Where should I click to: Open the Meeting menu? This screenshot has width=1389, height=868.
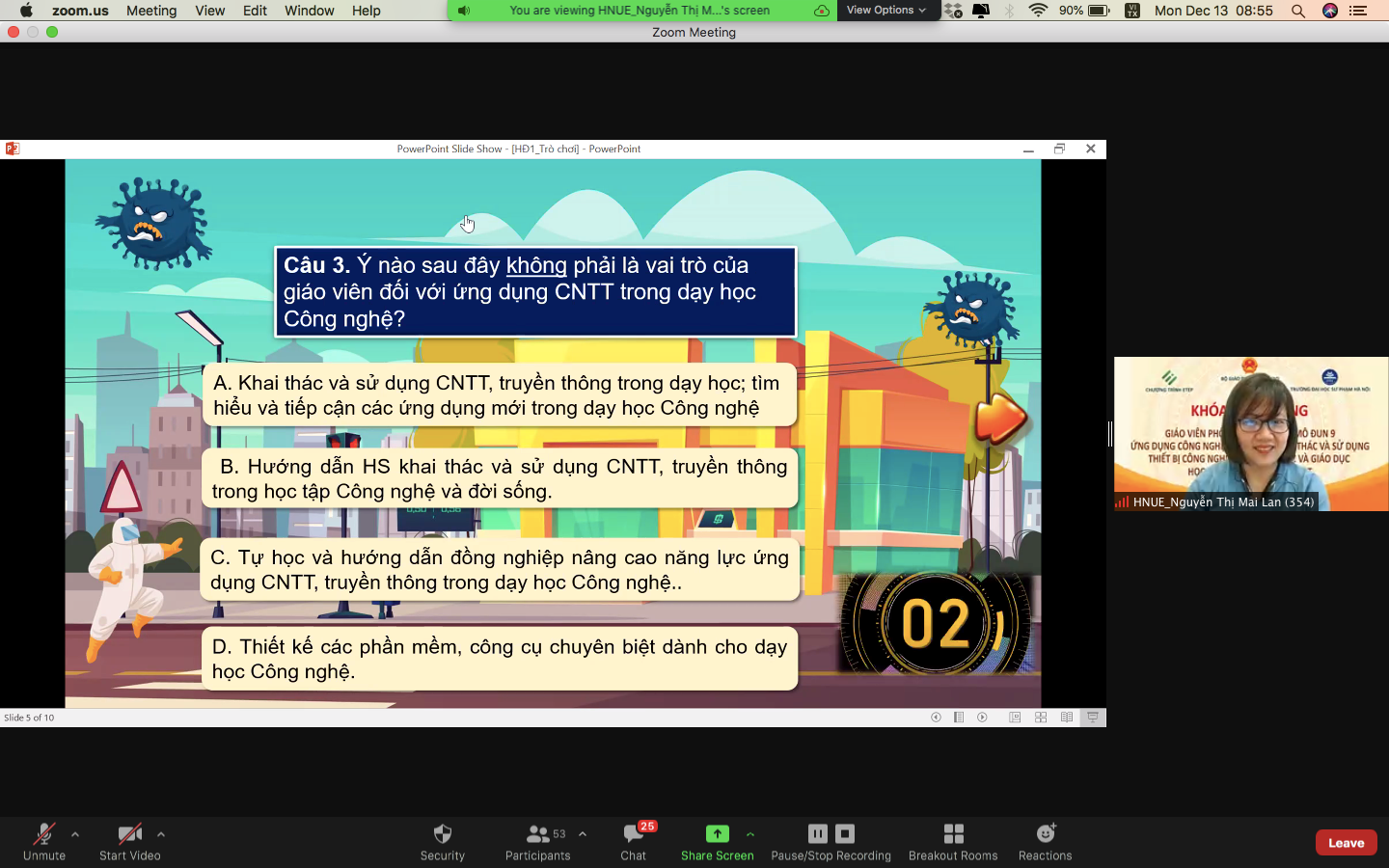[151, 11]
